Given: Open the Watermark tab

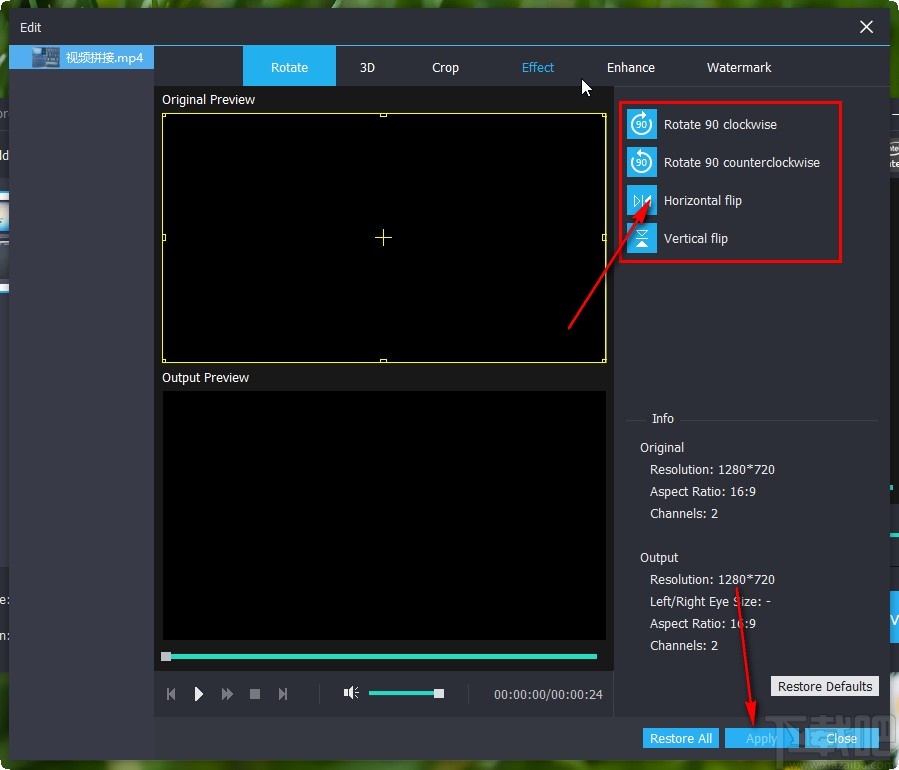Looking at the screenshot, I should pyautogui.click(x=738, y=67).
